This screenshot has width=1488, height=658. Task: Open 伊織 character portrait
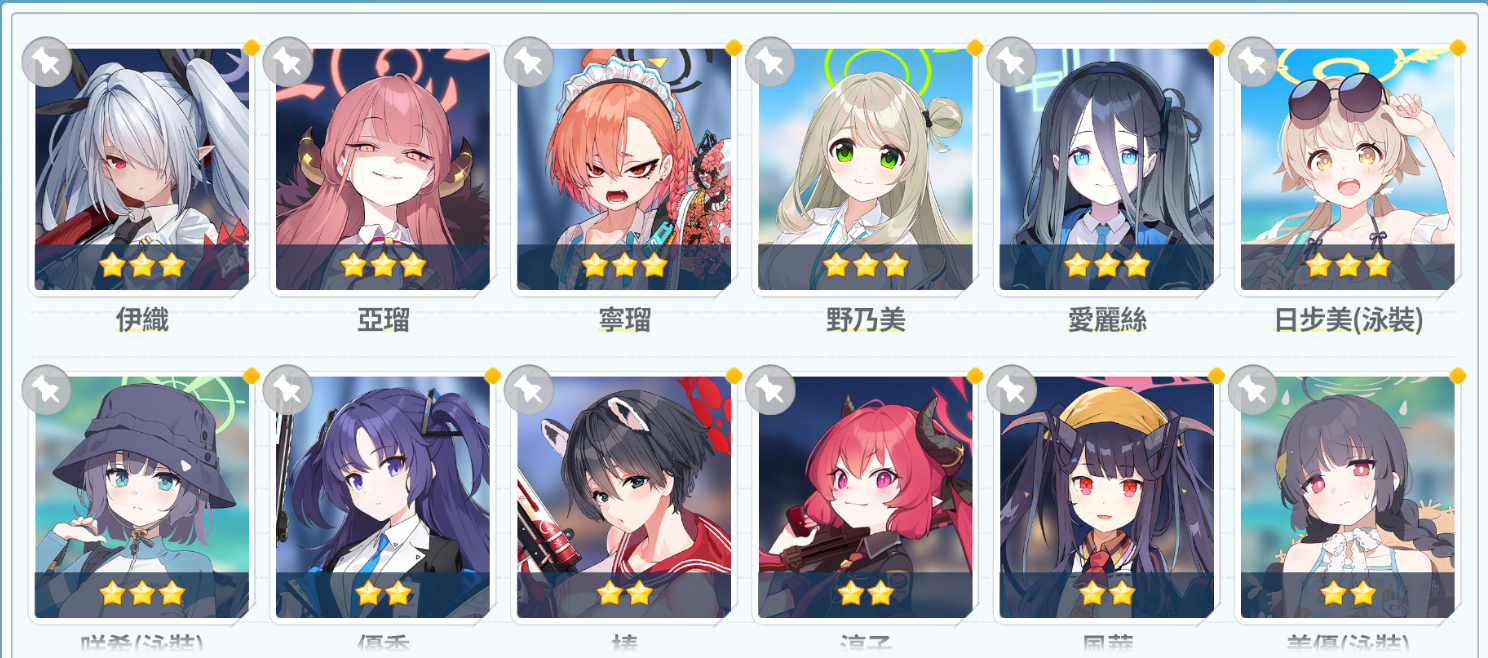[x=142, y=169]
